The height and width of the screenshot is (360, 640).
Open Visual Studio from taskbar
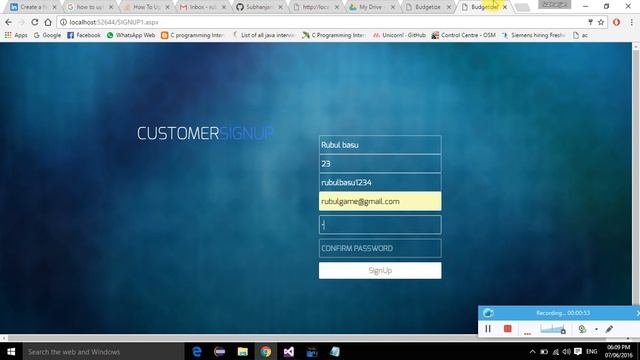(289, 351)
